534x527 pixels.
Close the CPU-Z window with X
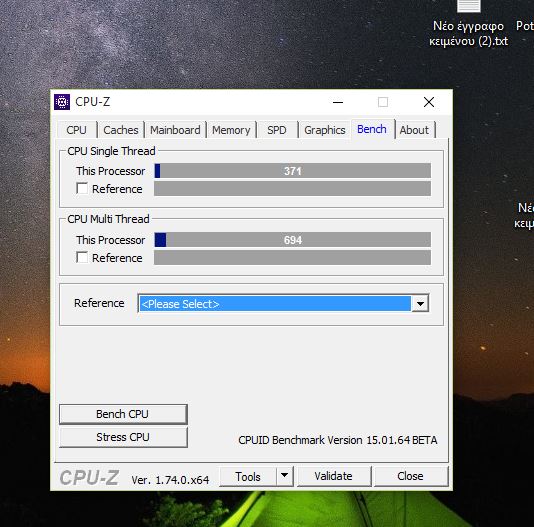coord(429,102)
